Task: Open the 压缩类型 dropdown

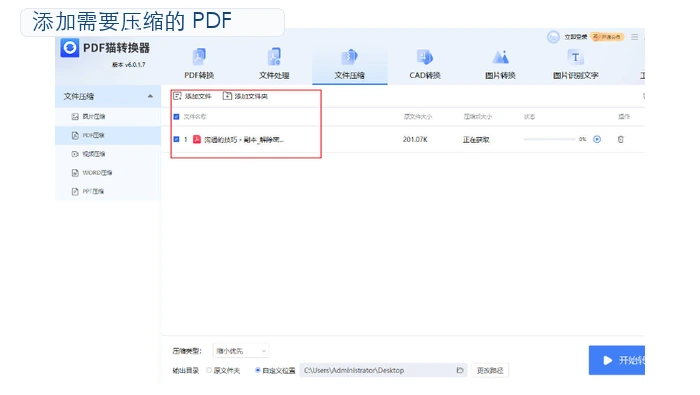Action: 241,351
